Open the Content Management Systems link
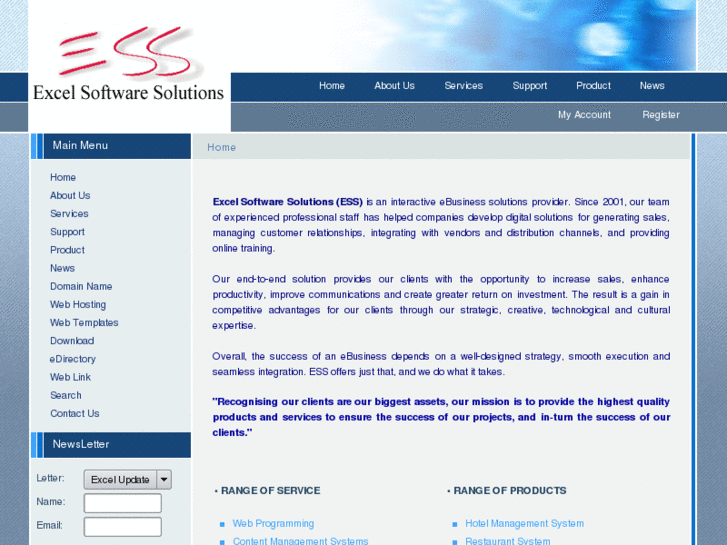This screenshot has height=545, width=727. click(x=300, y=541)
